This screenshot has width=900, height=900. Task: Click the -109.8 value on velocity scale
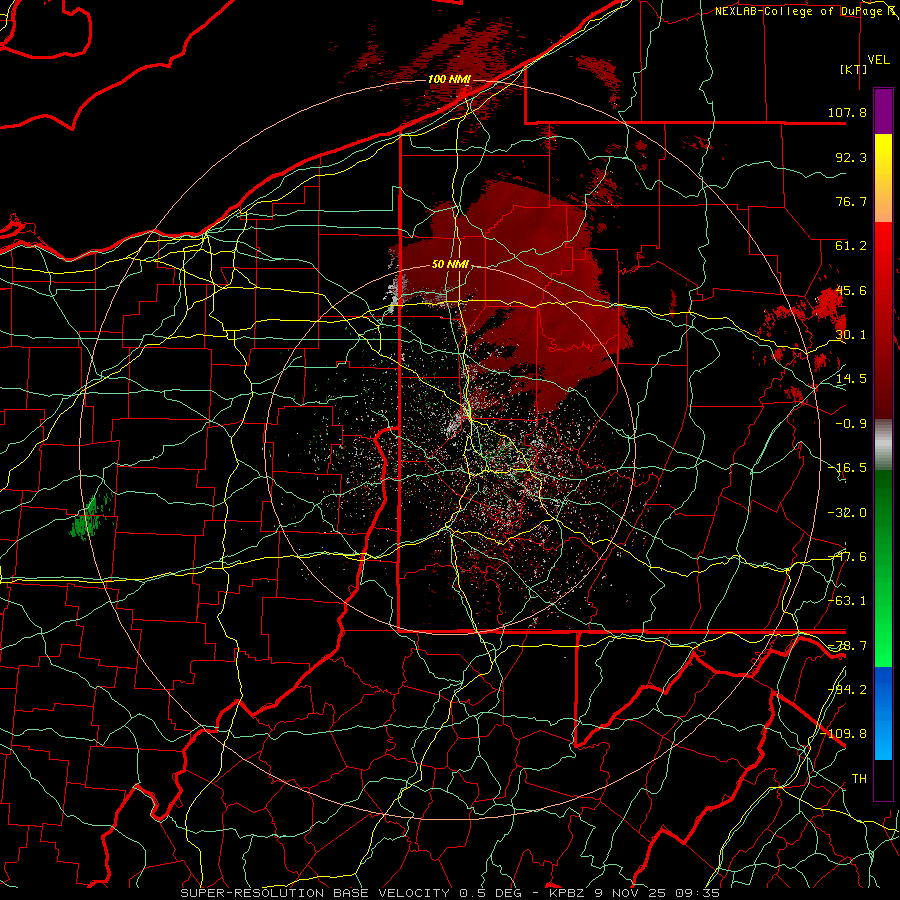(x=844, y=734)
